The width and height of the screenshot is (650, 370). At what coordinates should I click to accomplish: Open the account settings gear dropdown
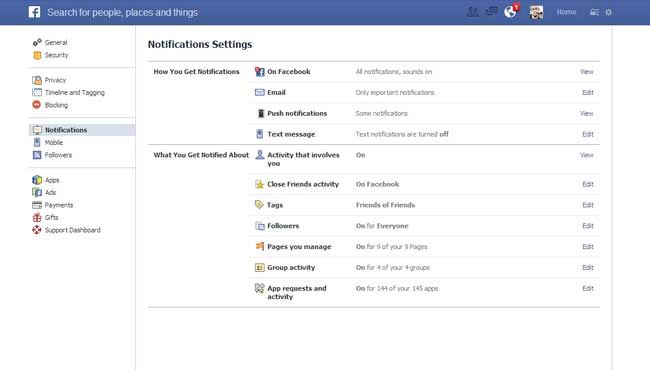[x=609, y=12]
